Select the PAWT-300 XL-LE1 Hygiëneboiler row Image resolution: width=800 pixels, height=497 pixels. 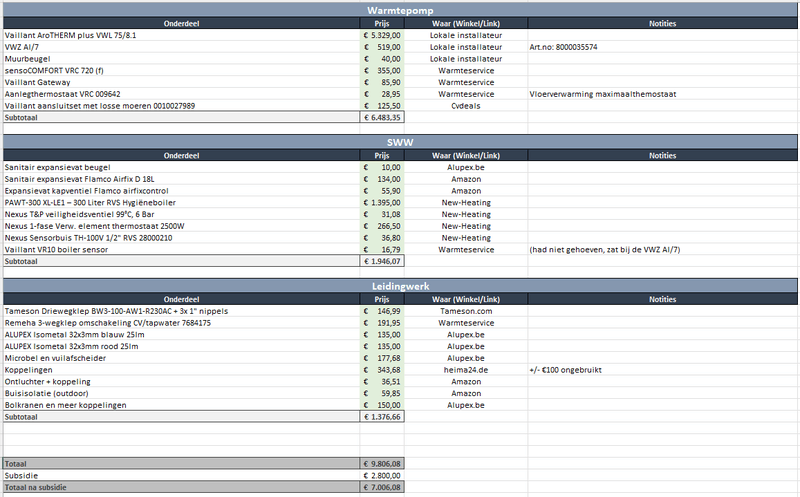[x=400, y=203]
